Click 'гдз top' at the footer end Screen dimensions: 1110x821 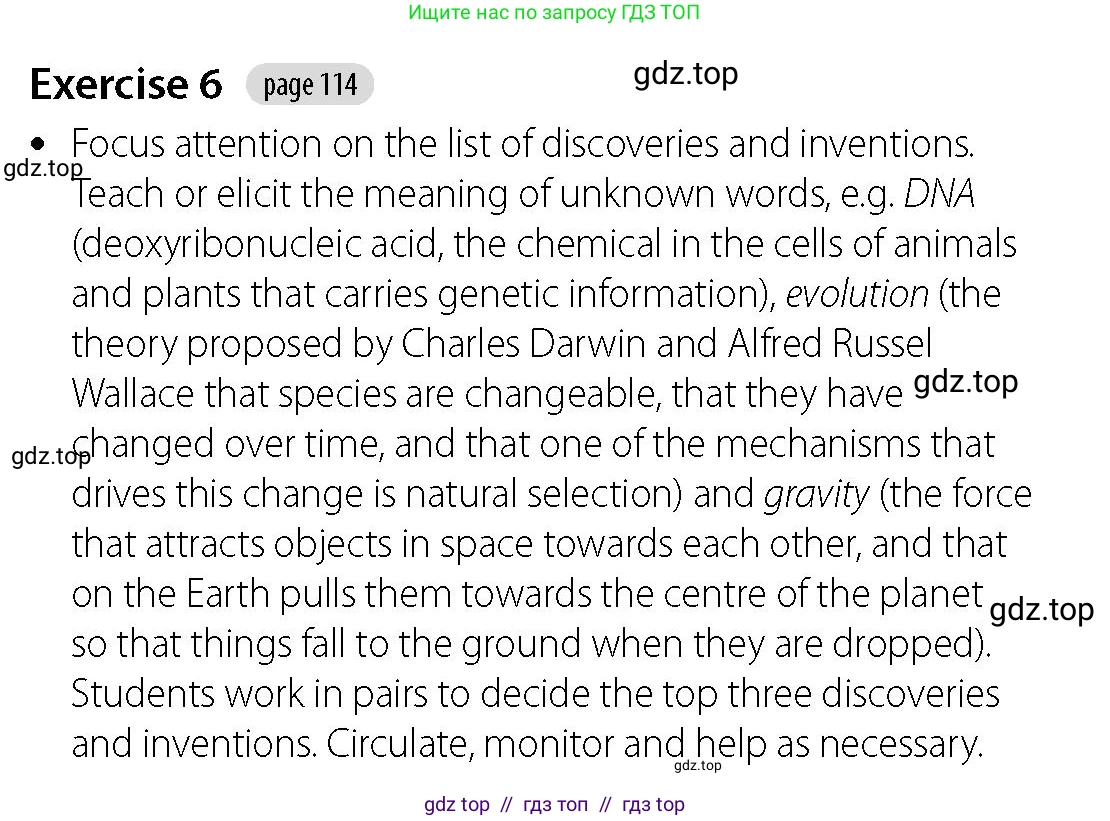[653, 804]
